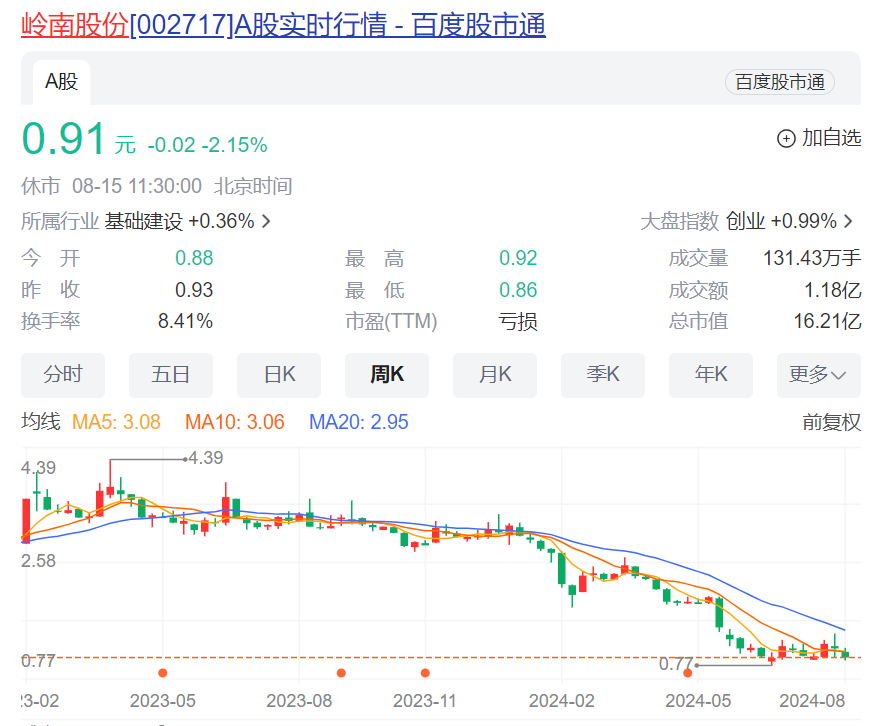Image resolution: width=888 pixels, height=726 pixels.
Task: Click the 百度股市通 badge button
Action: click(779, 82)
